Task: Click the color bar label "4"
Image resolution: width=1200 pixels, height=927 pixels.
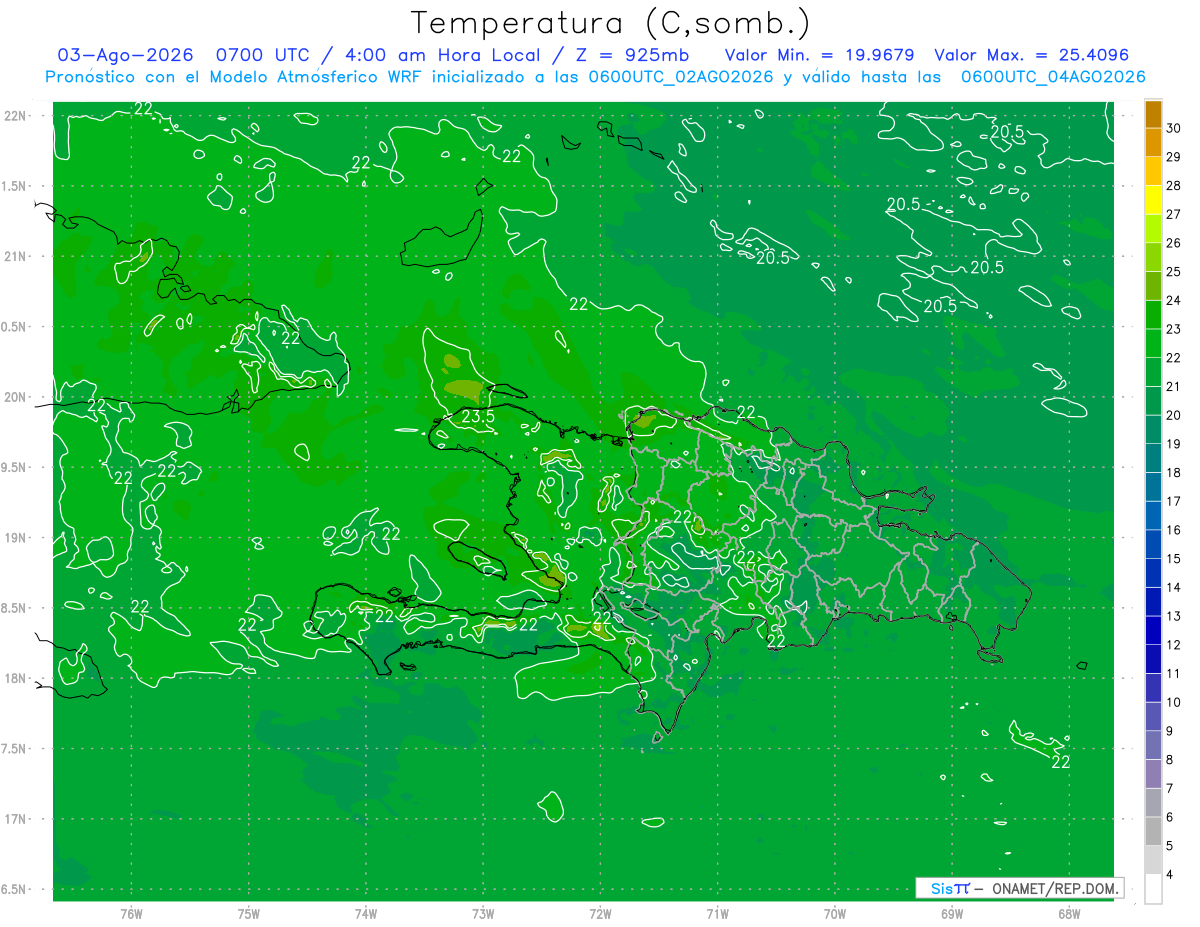Action: [x=1172, y=875]
